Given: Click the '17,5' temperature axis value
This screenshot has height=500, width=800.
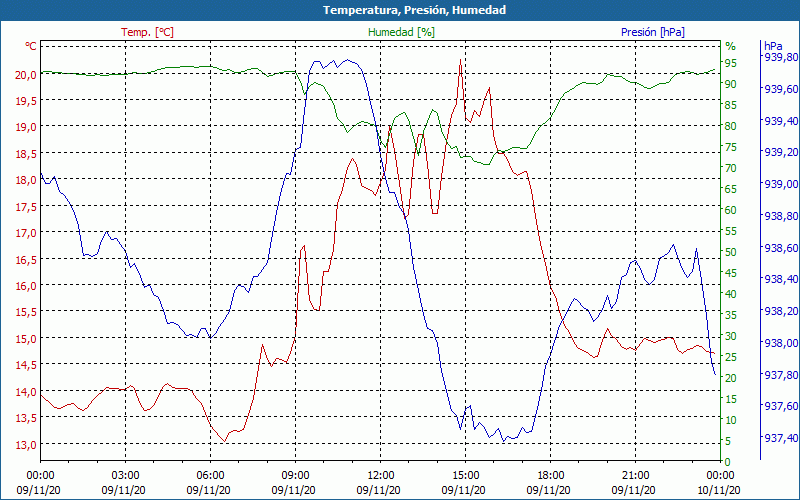Looking at the screenshot, I should pos(26,207).
